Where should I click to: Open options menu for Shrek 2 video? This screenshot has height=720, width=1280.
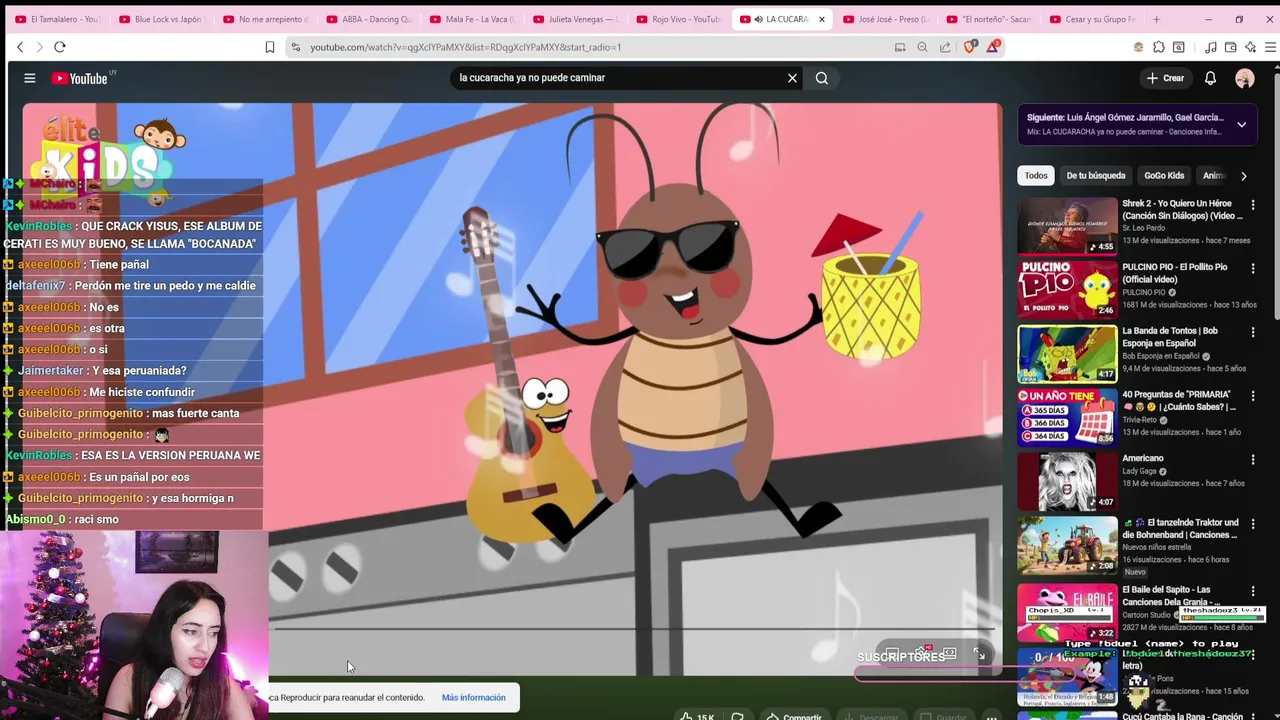point(1253,205)
